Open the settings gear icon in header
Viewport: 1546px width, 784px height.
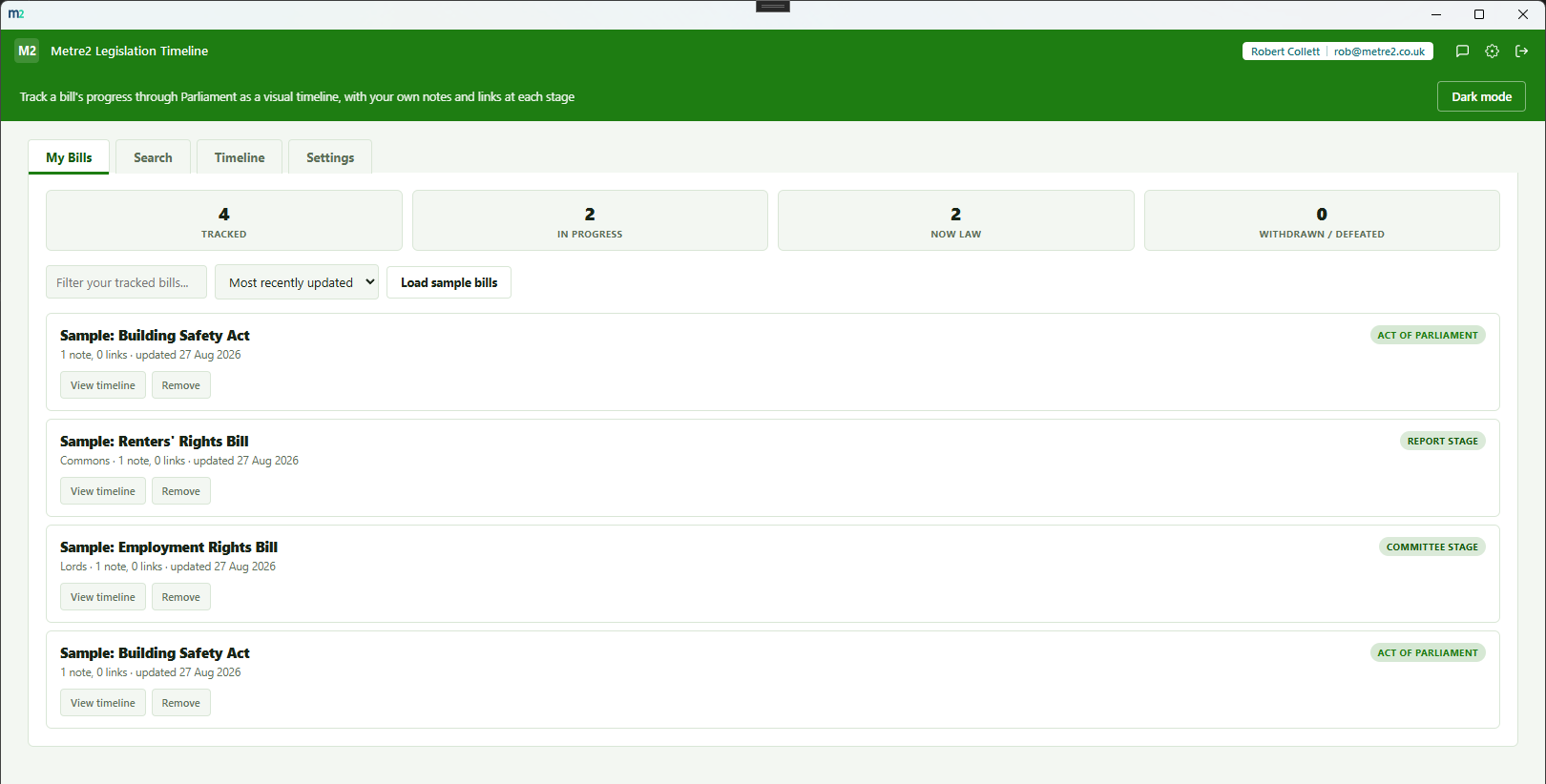(1492, 52)
